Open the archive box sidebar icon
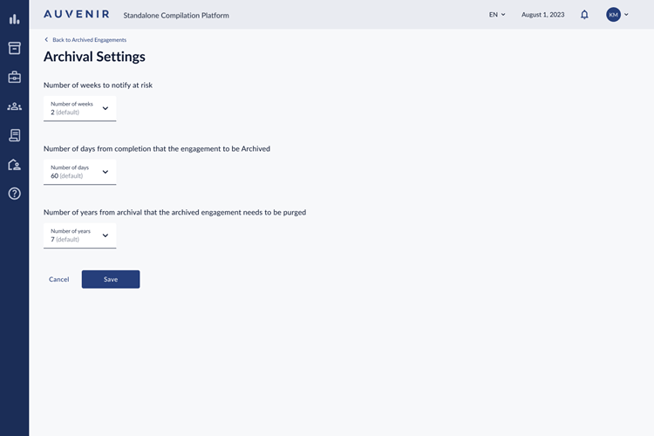The image size is (654, 436). pyautogui.click(x=14, y=48)
